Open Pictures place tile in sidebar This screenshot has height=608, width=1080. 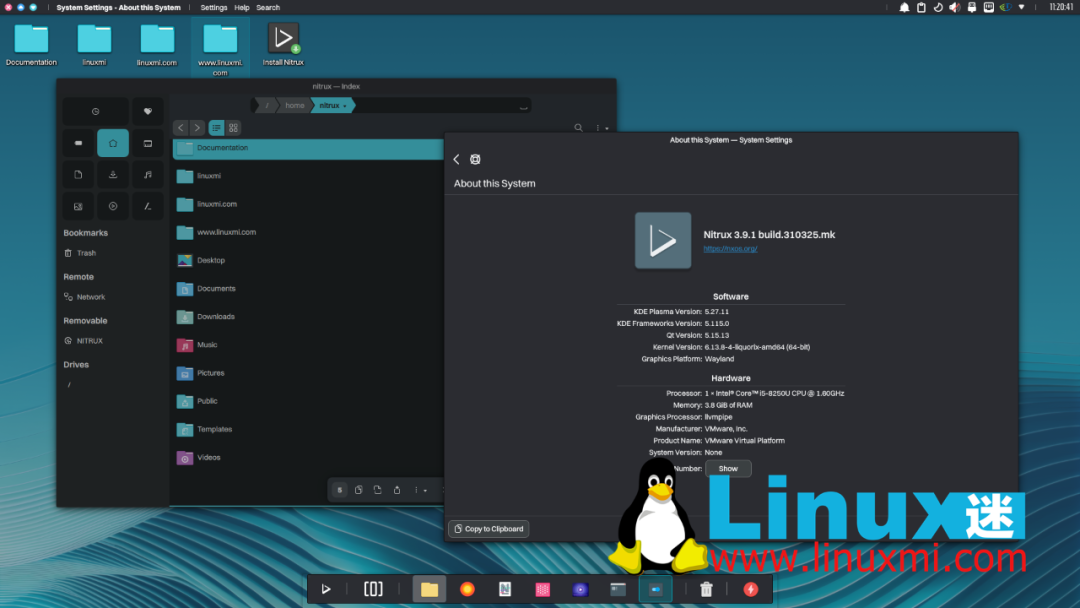[78, 206]
